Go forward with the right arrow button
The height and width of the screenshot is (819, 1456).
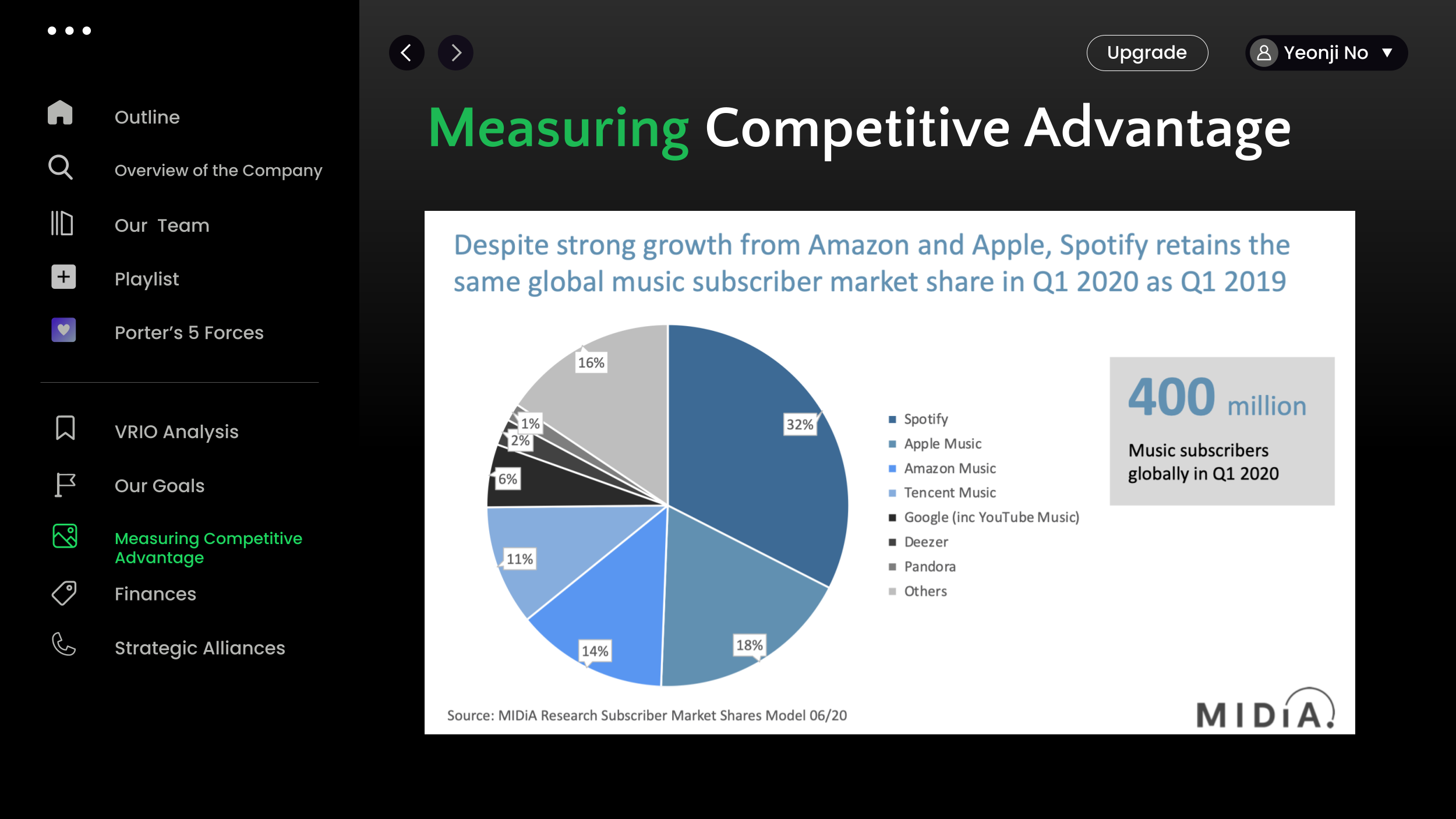point(455,53)
